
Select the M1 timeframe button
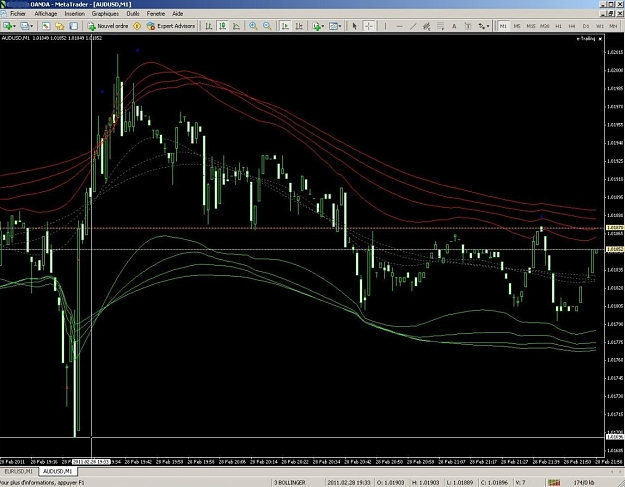point(503,26)
